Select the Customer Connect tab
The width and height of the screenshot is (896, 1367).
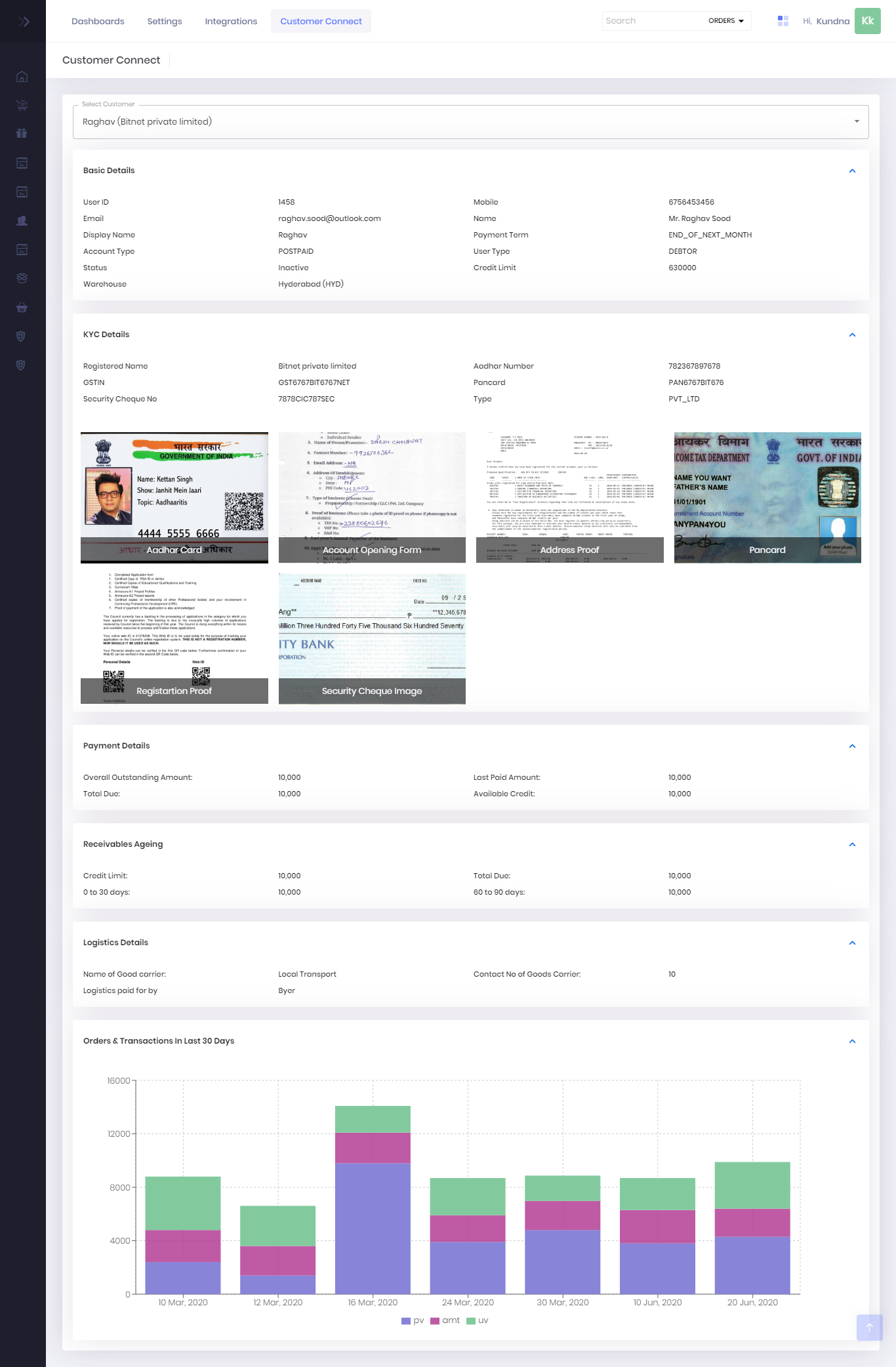coord(321,21)
